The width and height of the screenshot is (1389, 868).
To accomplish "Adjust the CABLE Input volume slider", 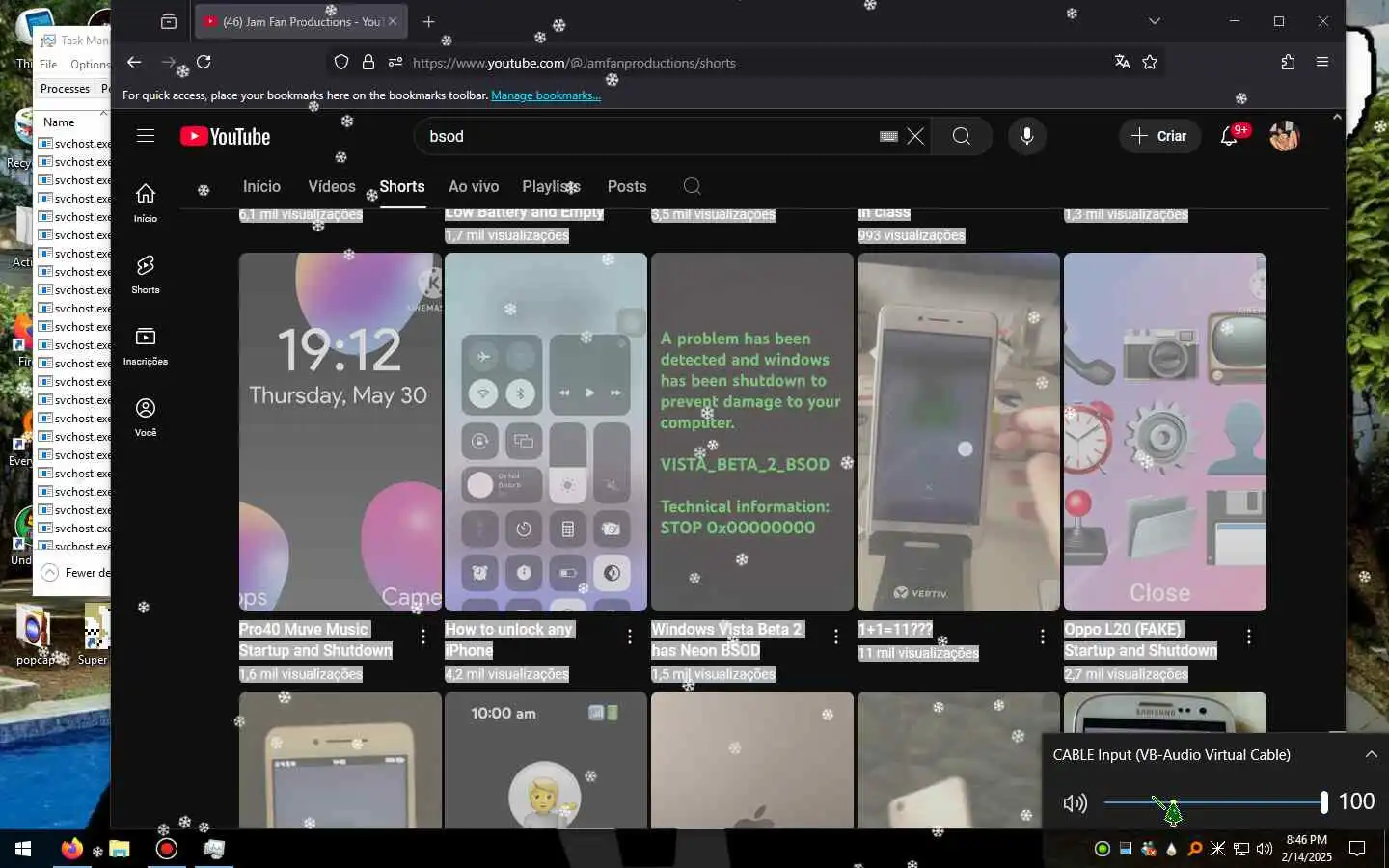I will (x=1214, y=801).
